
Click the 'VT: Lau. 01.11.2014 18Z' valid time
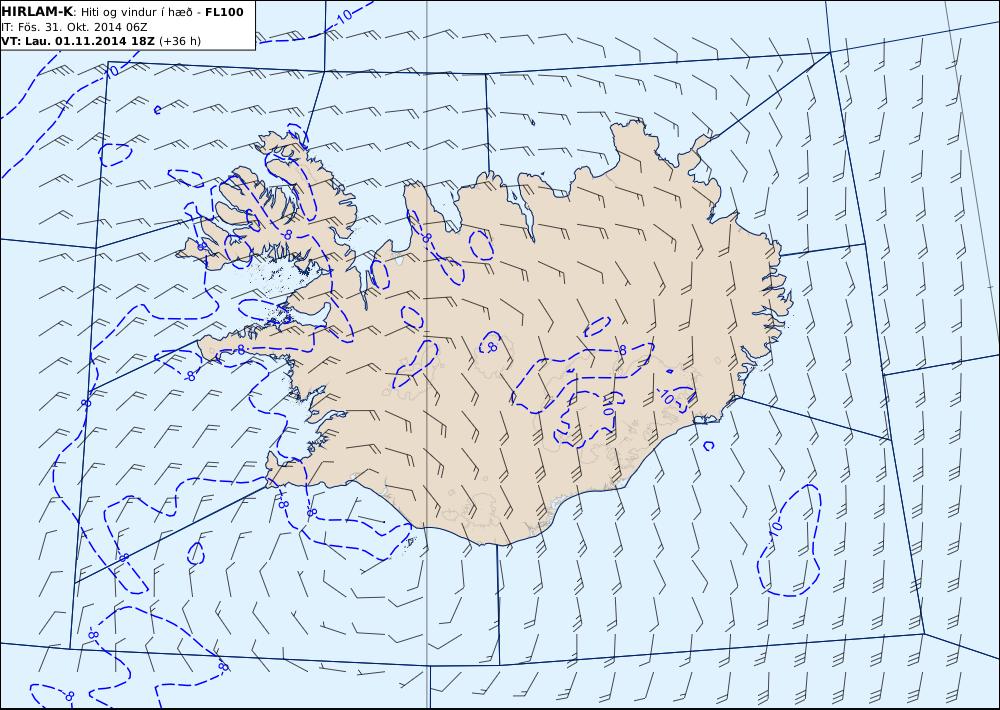coord(78,41)
